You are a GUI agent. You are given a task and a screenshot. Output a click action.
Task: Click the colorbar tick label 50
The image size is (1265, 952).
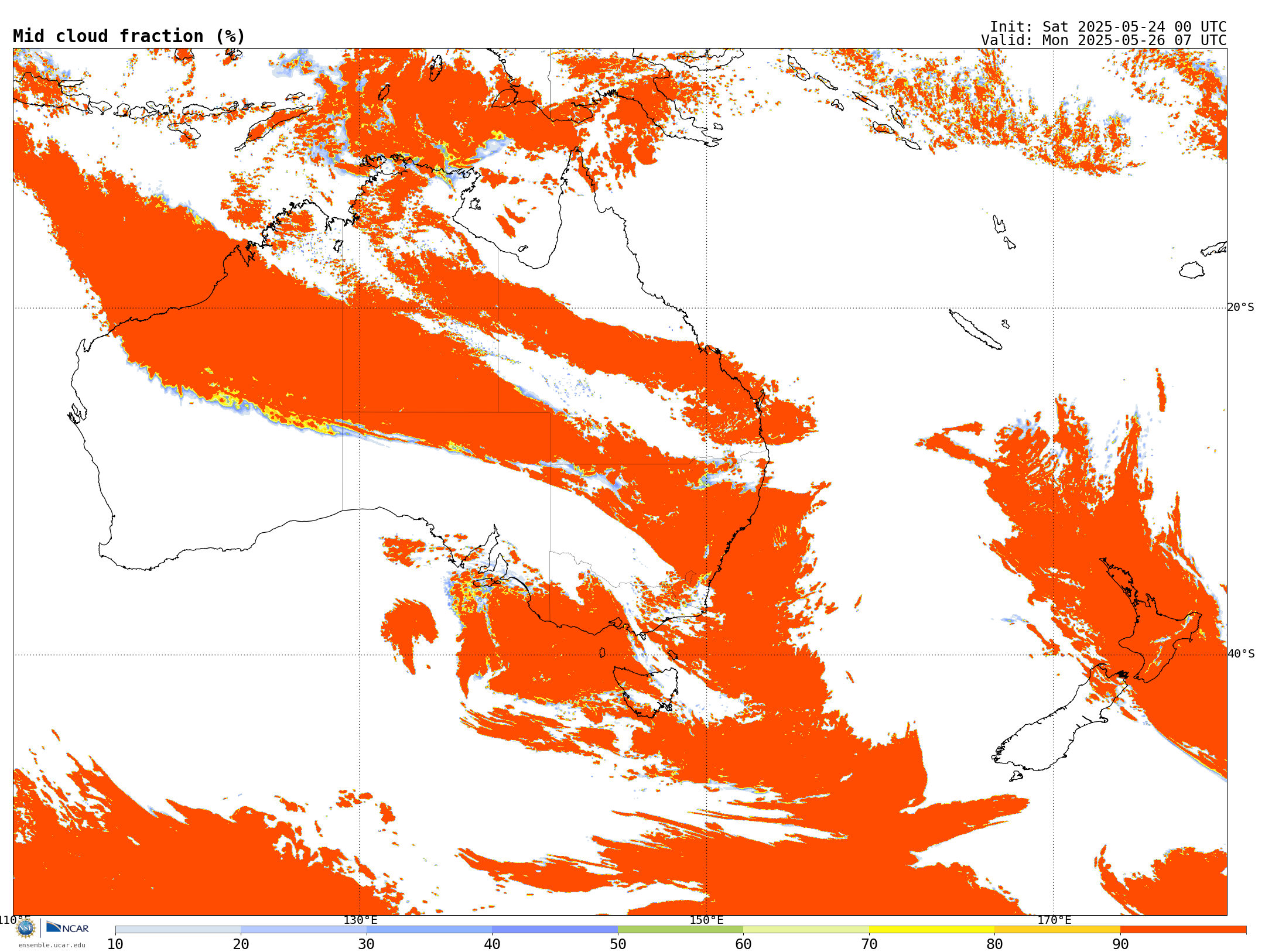pyautogui.click(x=618, y=944)
